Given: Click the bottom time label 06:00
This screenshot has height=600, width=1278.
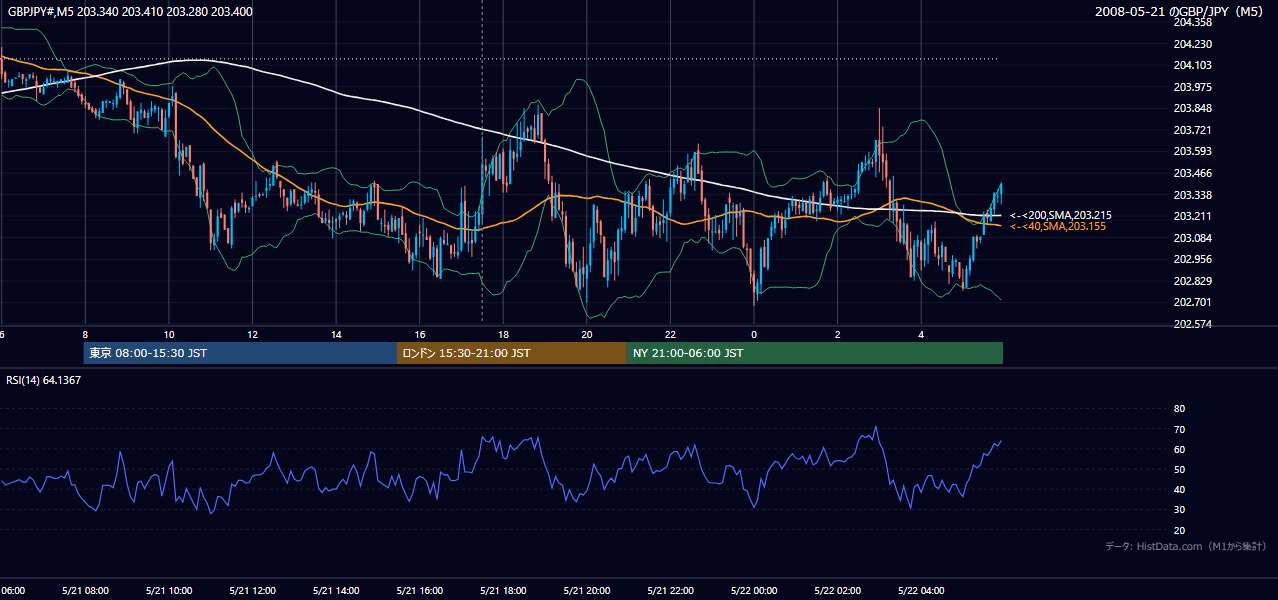Looking at the screenshot, I should pyautogui.click(x=12, y=591).
